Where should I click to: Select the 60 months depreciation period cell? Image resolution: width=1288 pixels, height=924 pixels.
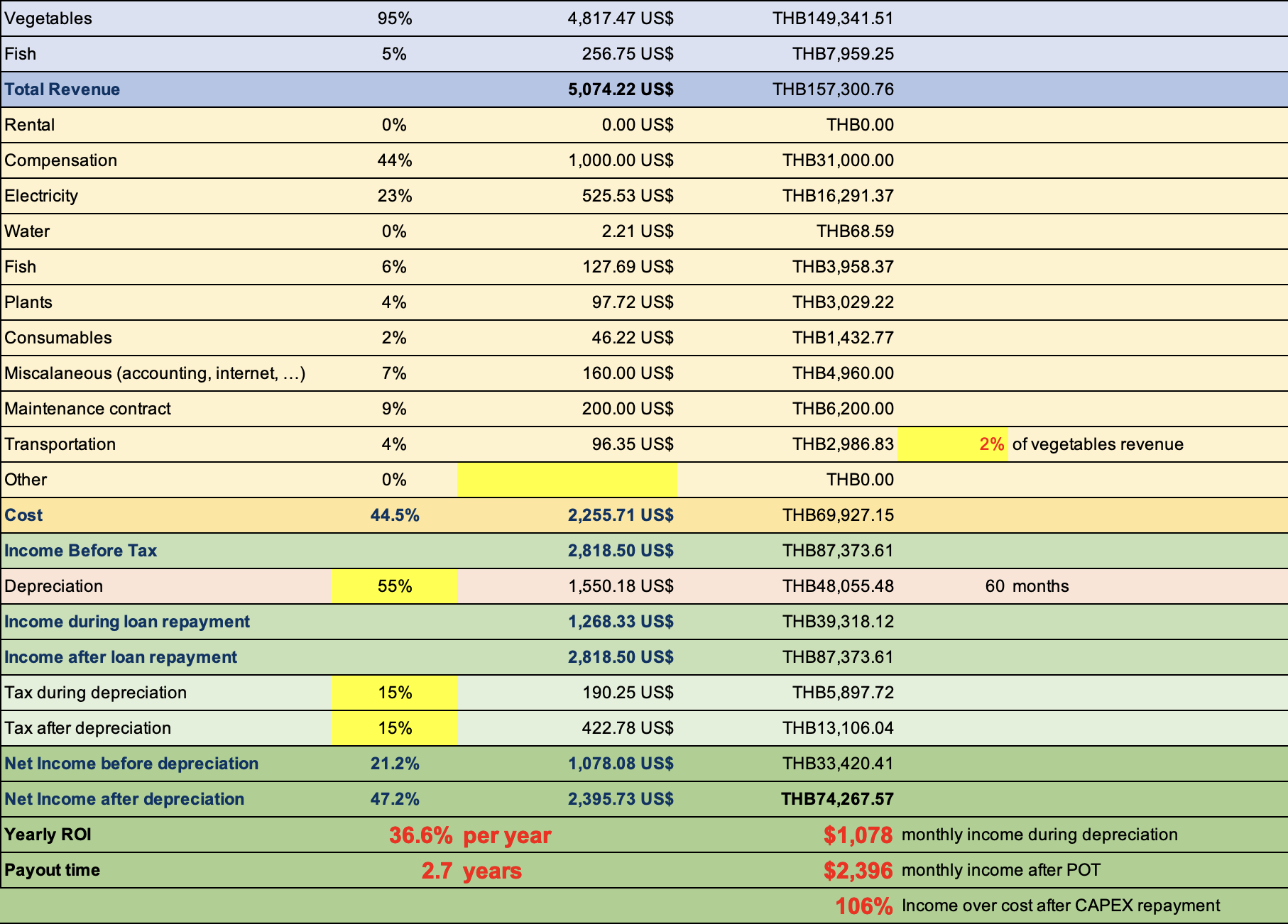pos(994,586)
